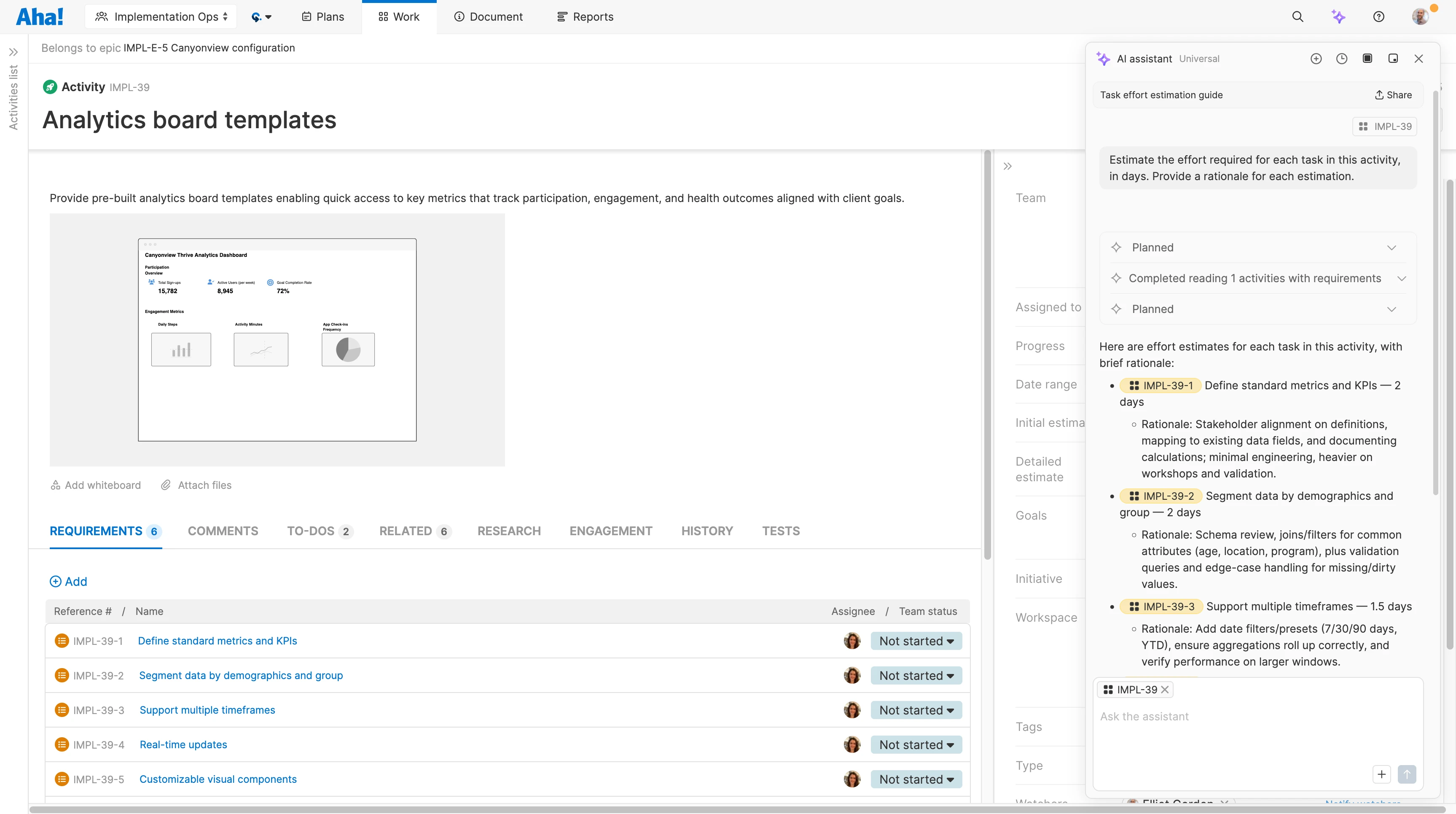
Task: Collapse the Activities list sidebar with double chevron
Action: tap(14, 51)
